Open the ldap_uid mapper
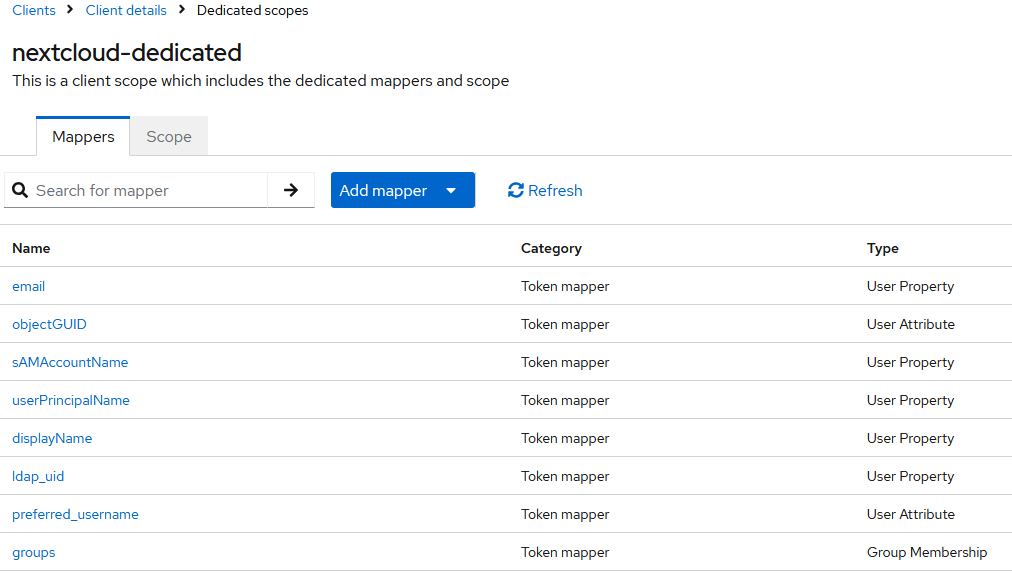Screen dimensions: 1012x585 [x=38, y=476]
